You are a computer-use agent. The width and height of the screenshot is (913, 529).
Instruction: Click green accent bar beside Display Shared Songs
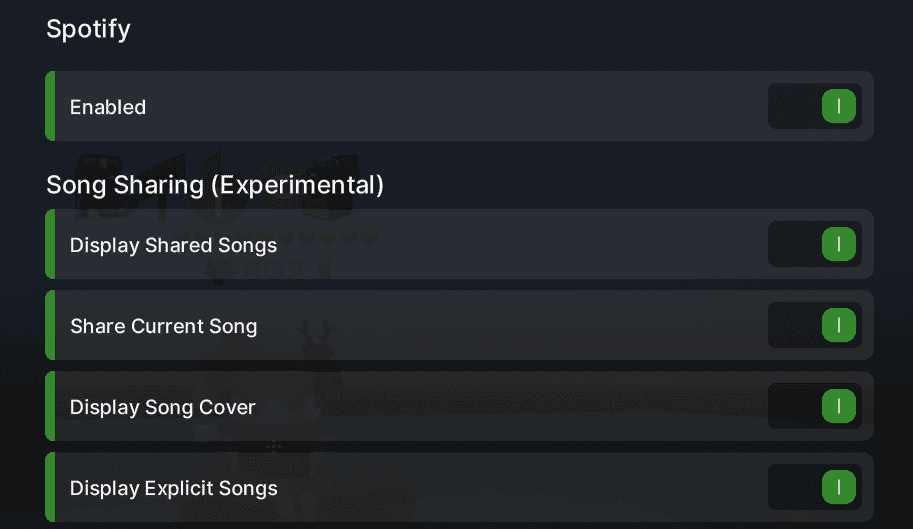point(50,244)
